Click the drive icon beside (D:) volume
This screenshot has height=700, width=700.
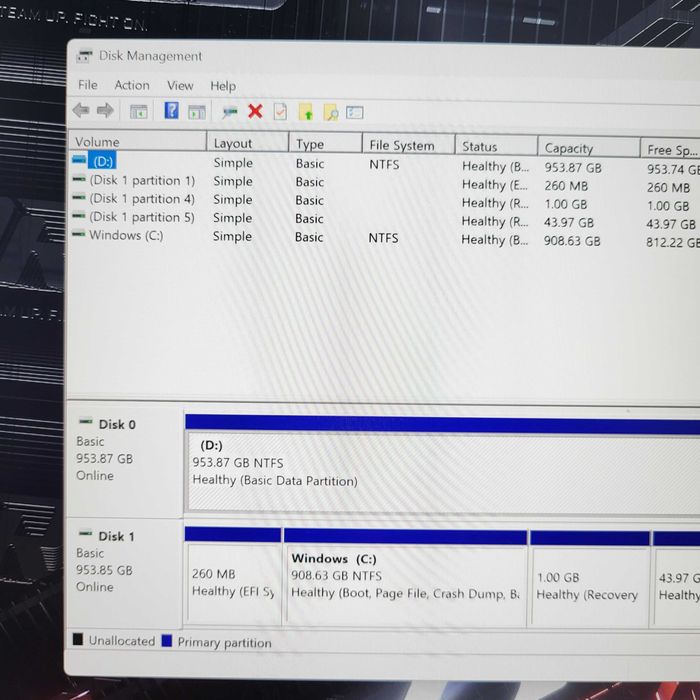79,159
